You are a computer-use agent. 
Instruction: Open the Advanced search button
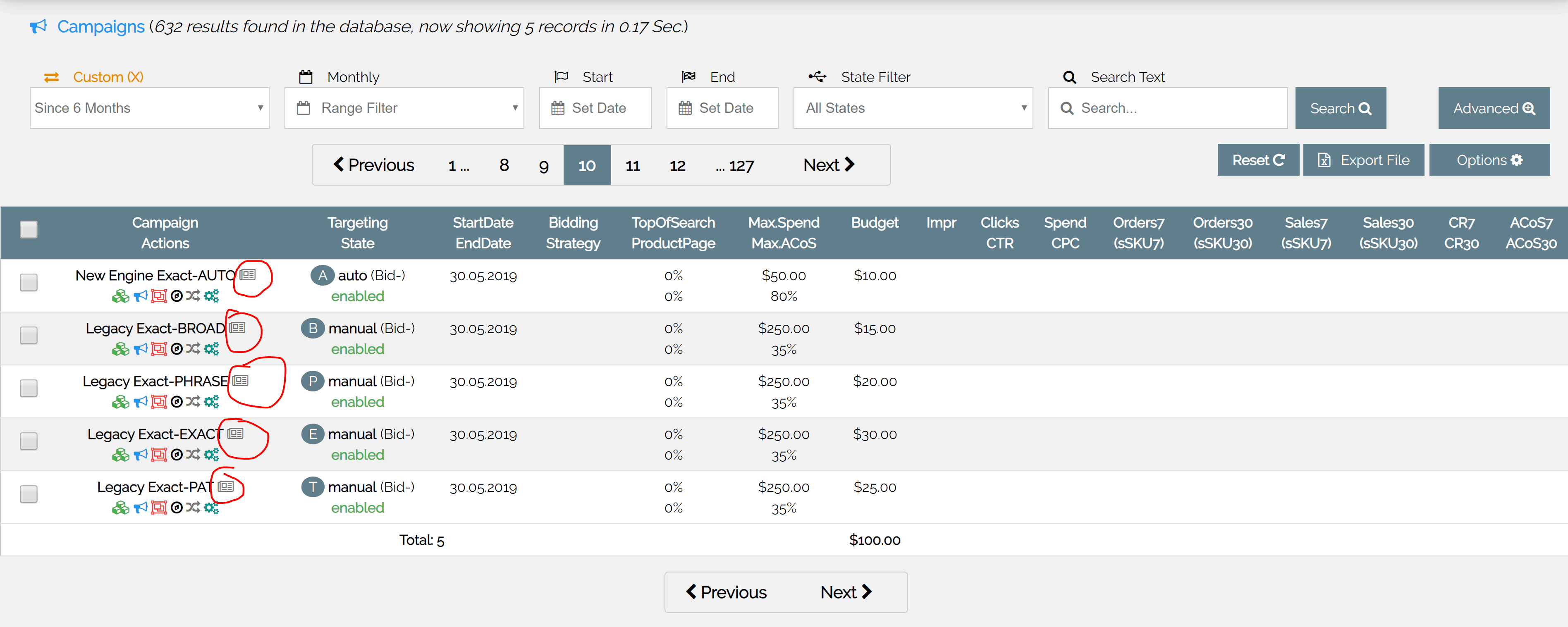1494,108
